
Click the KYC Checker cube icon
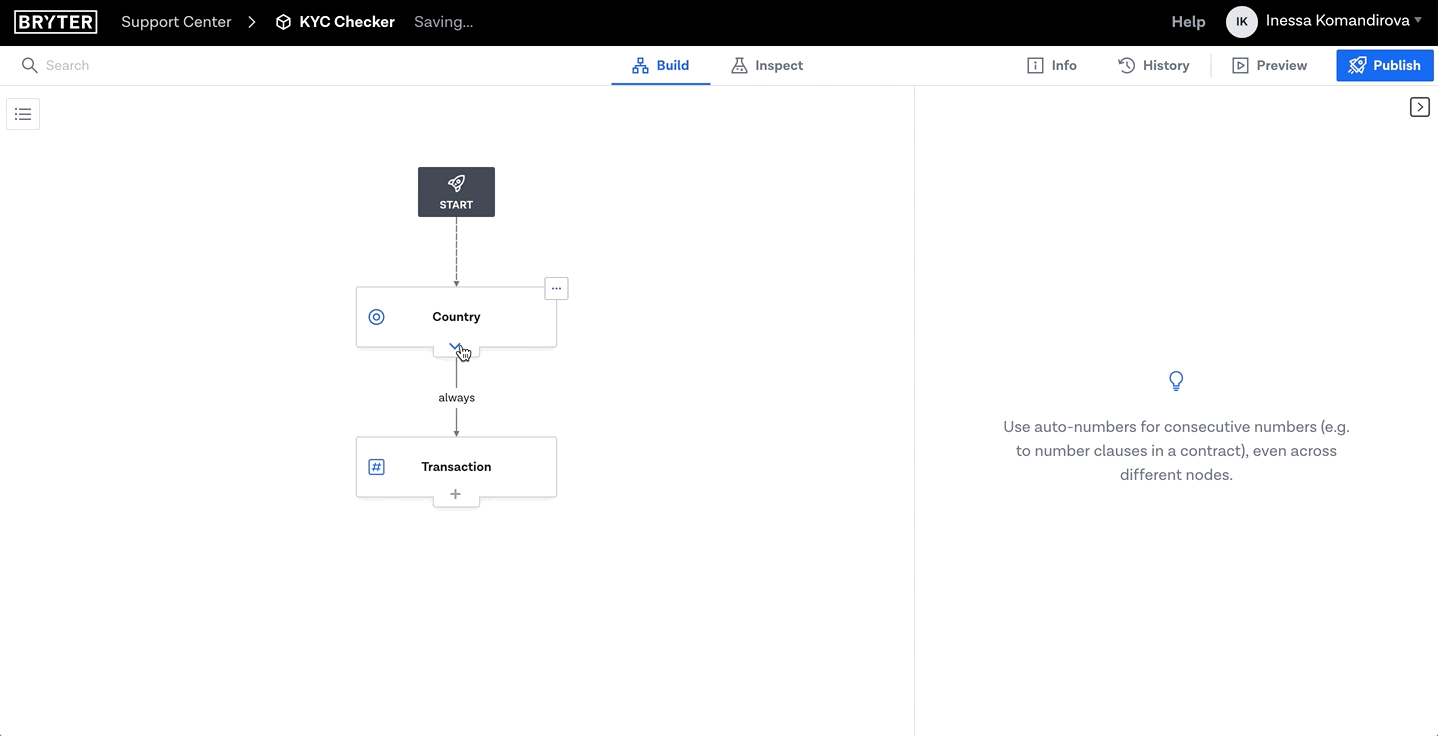pos(284,22)
